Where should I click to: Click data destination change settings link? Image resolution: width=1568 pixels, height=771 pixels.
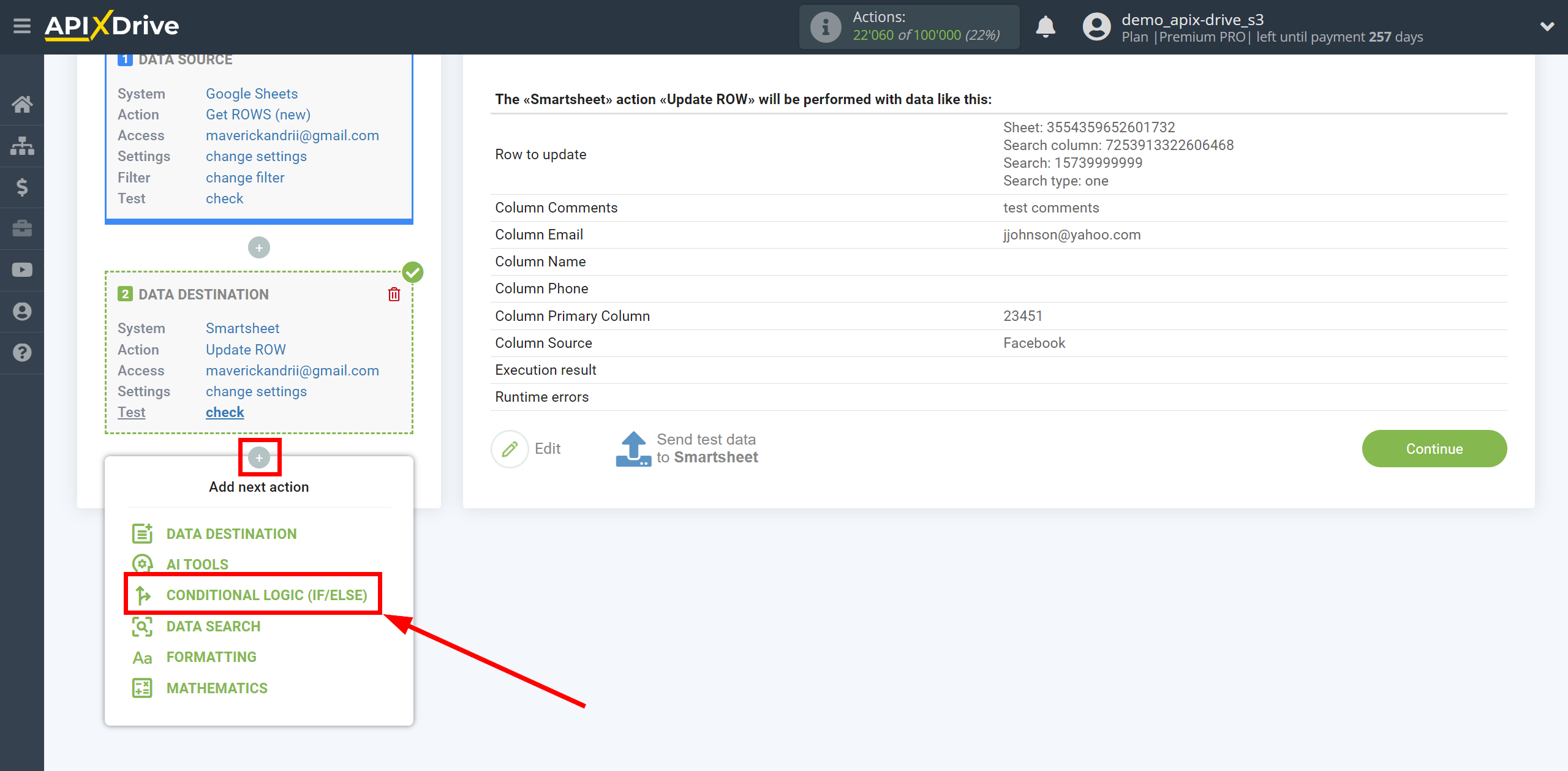(x=256, y=391)
